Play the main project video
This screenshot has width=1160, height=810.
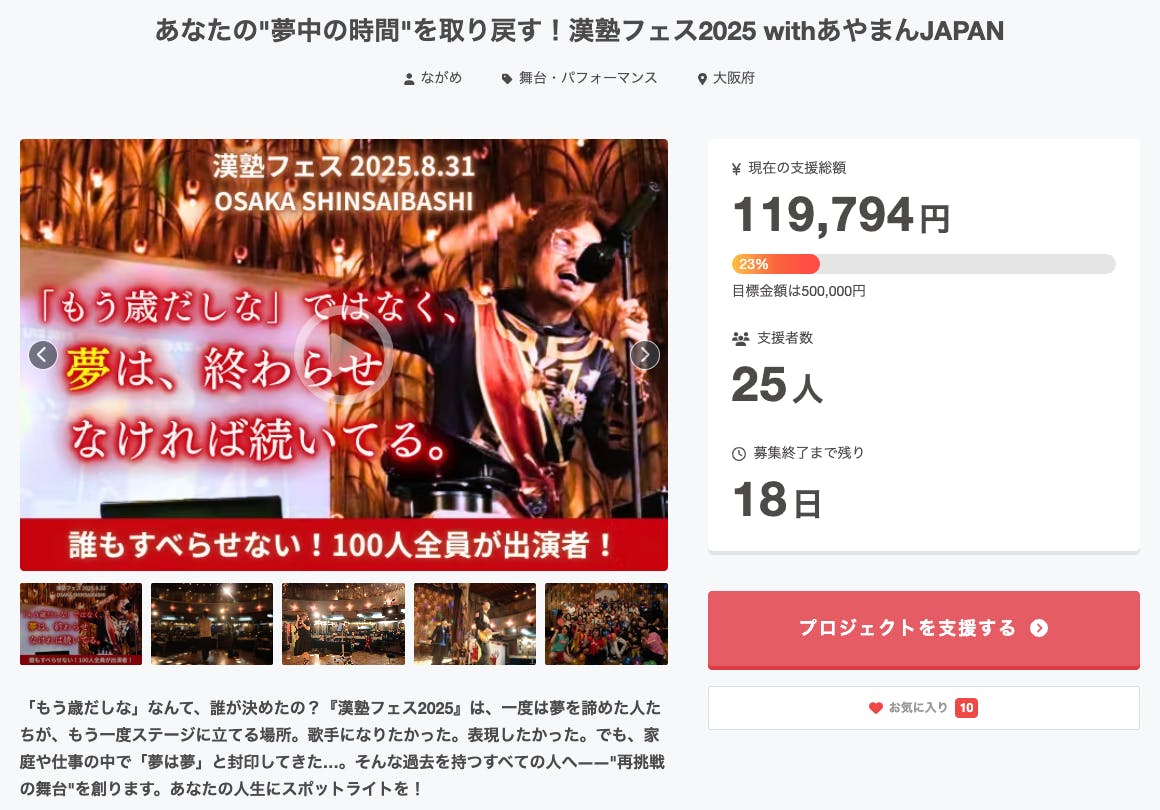pyautogui.click(x=343, y=355)
